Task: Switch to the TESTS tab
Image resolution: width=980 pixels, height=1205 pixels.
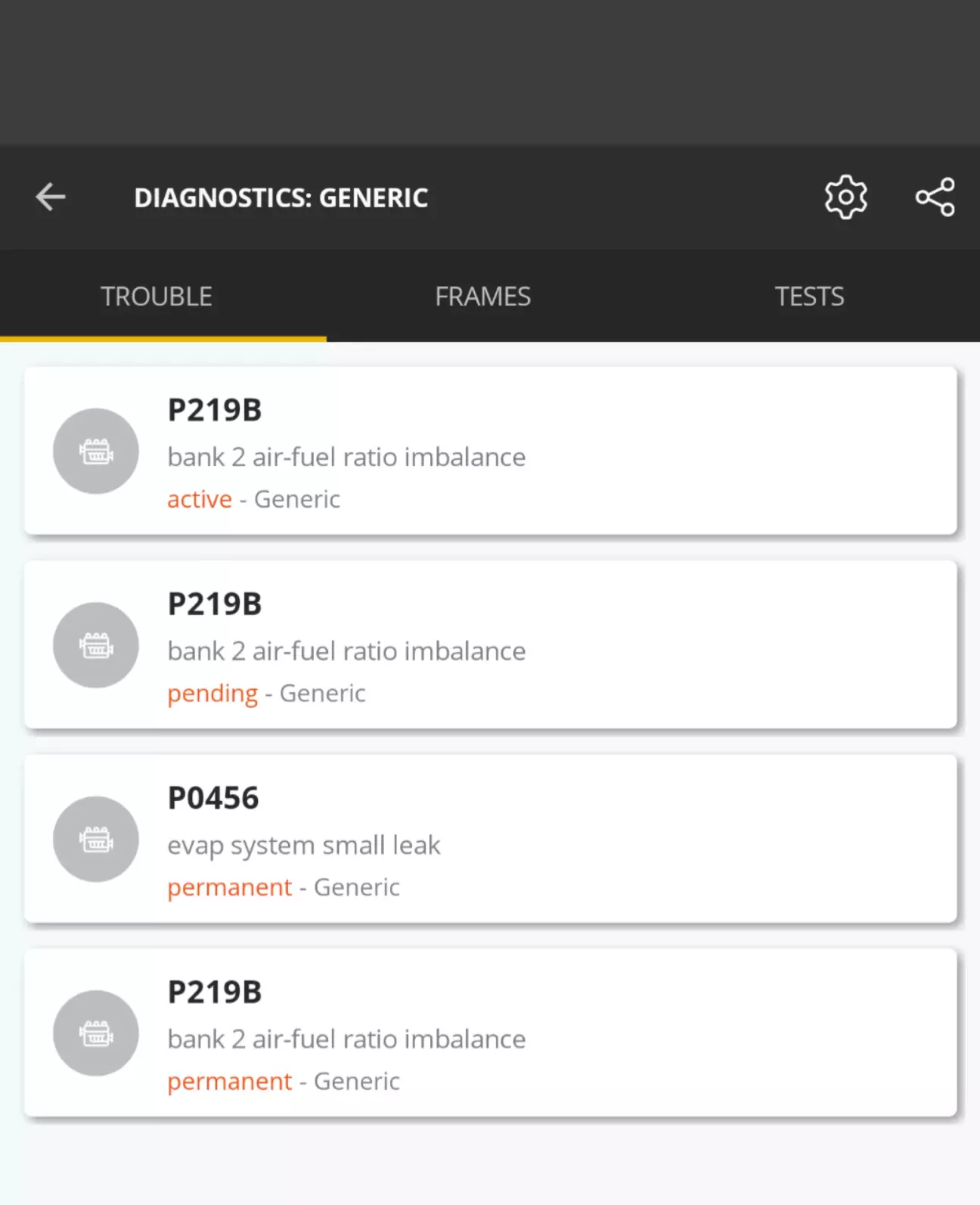Action: pos(809,297)
